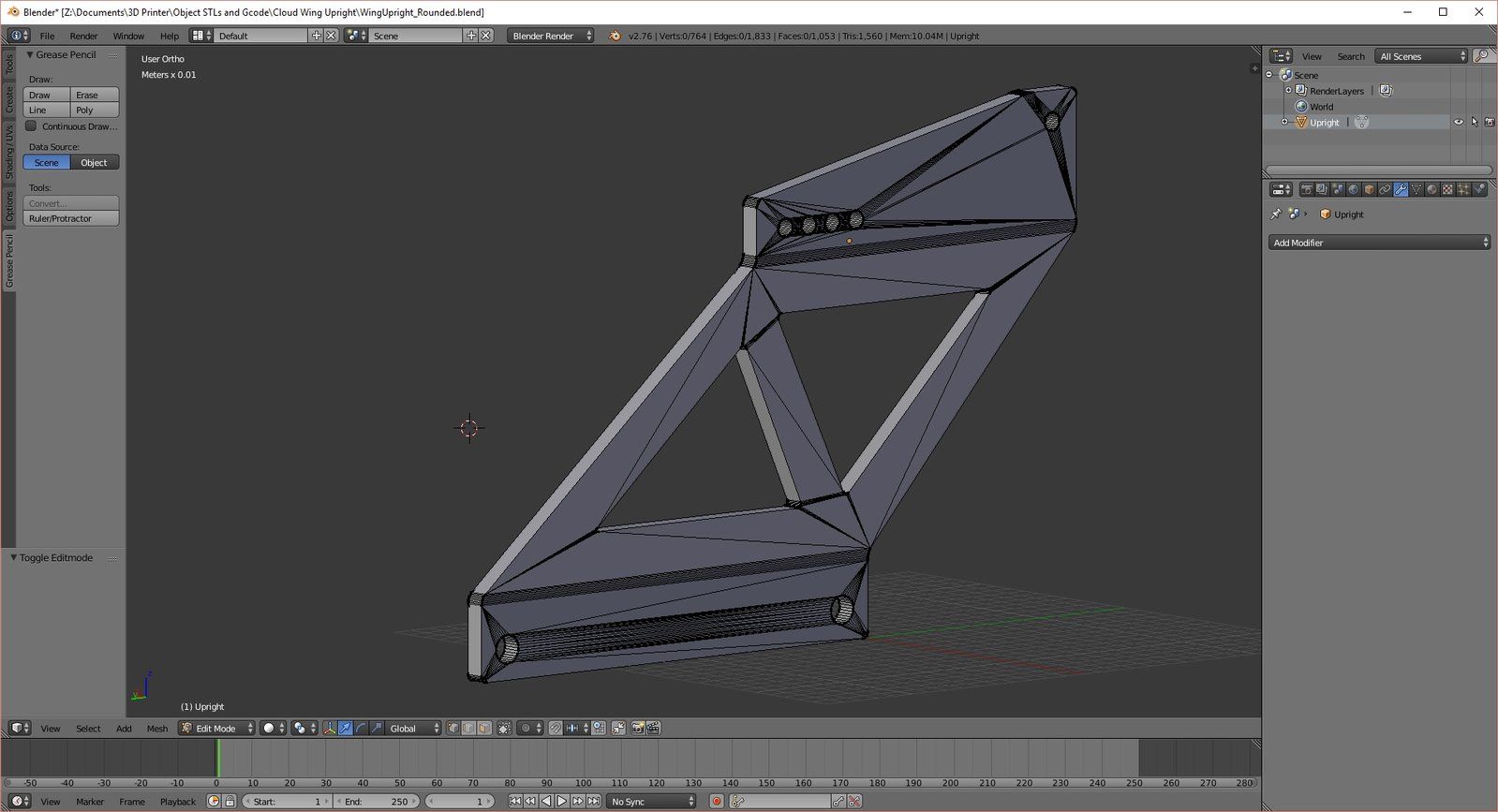Select the scale manipulator icon
1498x812 pixels.
[x=377, y=728]
